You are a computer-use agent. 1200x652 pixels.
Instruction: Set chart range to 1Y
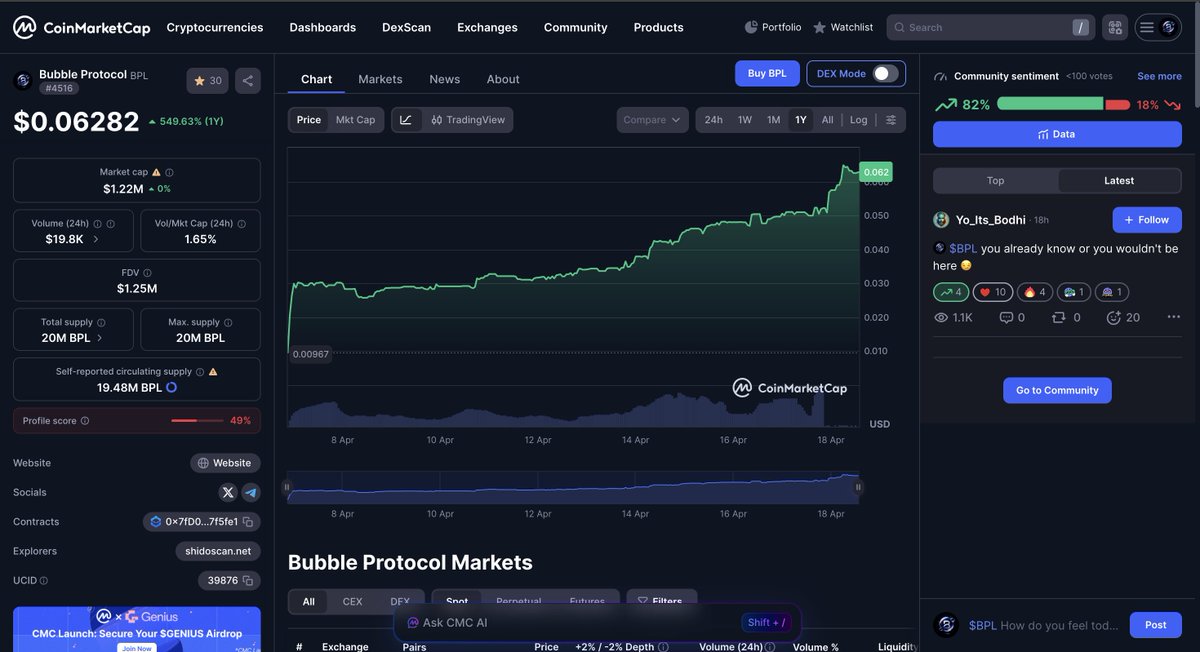[x=801, y=120]
